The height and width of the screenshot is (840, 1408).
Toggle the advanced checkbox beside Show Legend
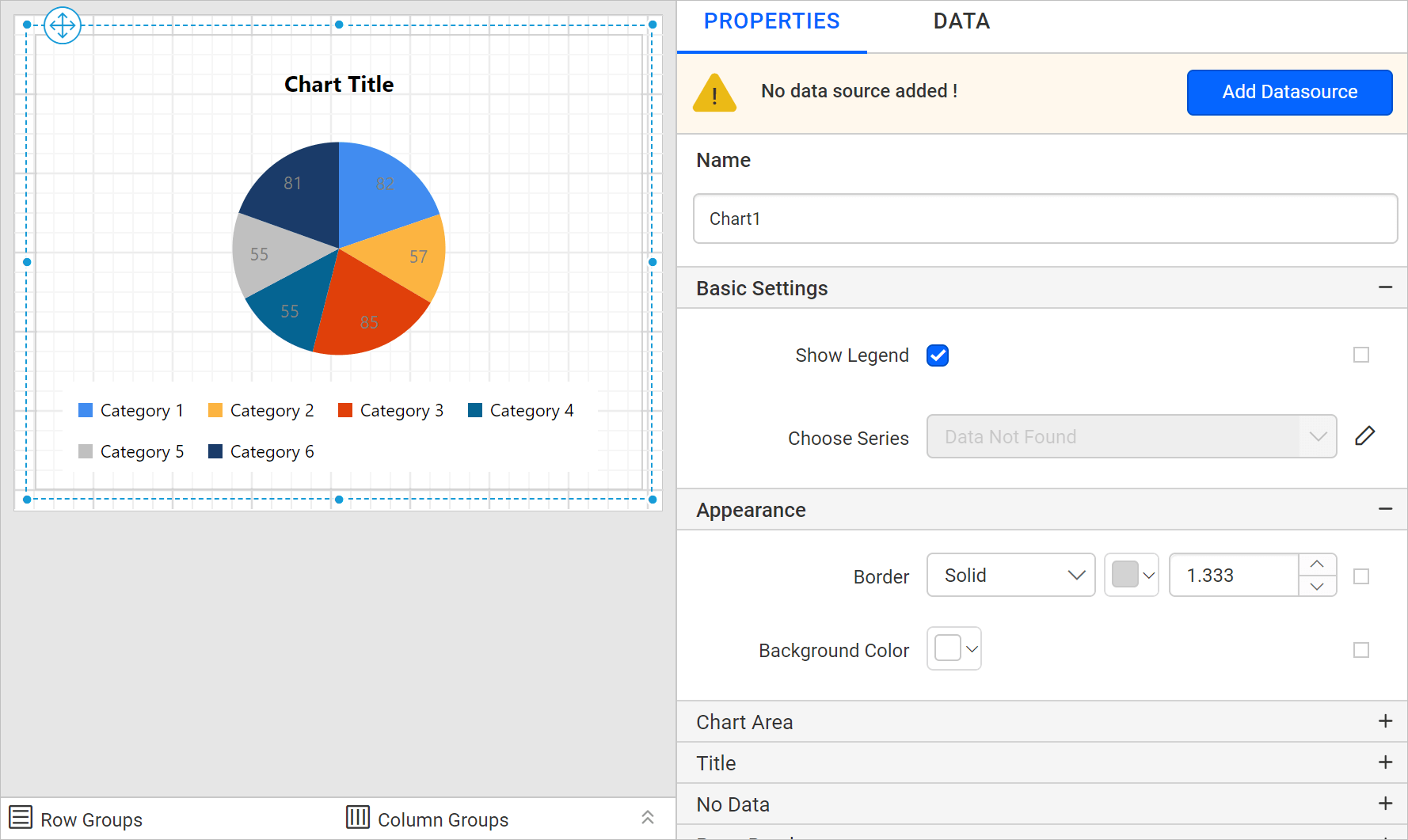tap(1360, 355)
